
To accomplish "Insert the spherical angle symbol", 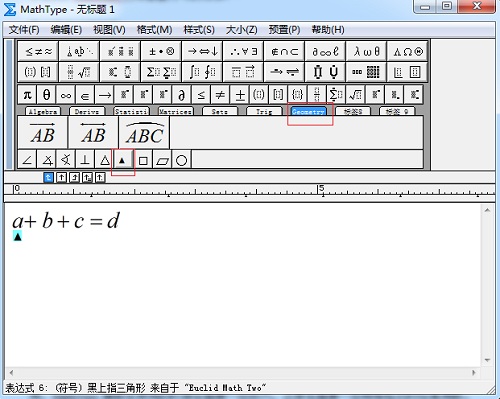I will tap(66, 160).
